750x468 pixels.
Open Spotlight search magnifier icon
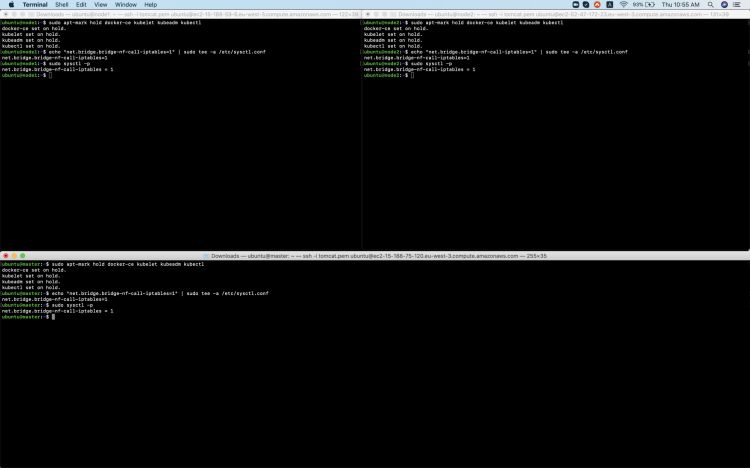pos(711,4)
